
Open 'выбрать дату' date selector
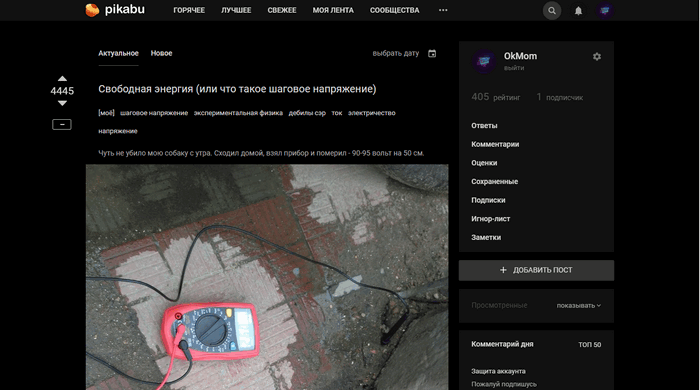pyautogui.click(x=396, y=54)
